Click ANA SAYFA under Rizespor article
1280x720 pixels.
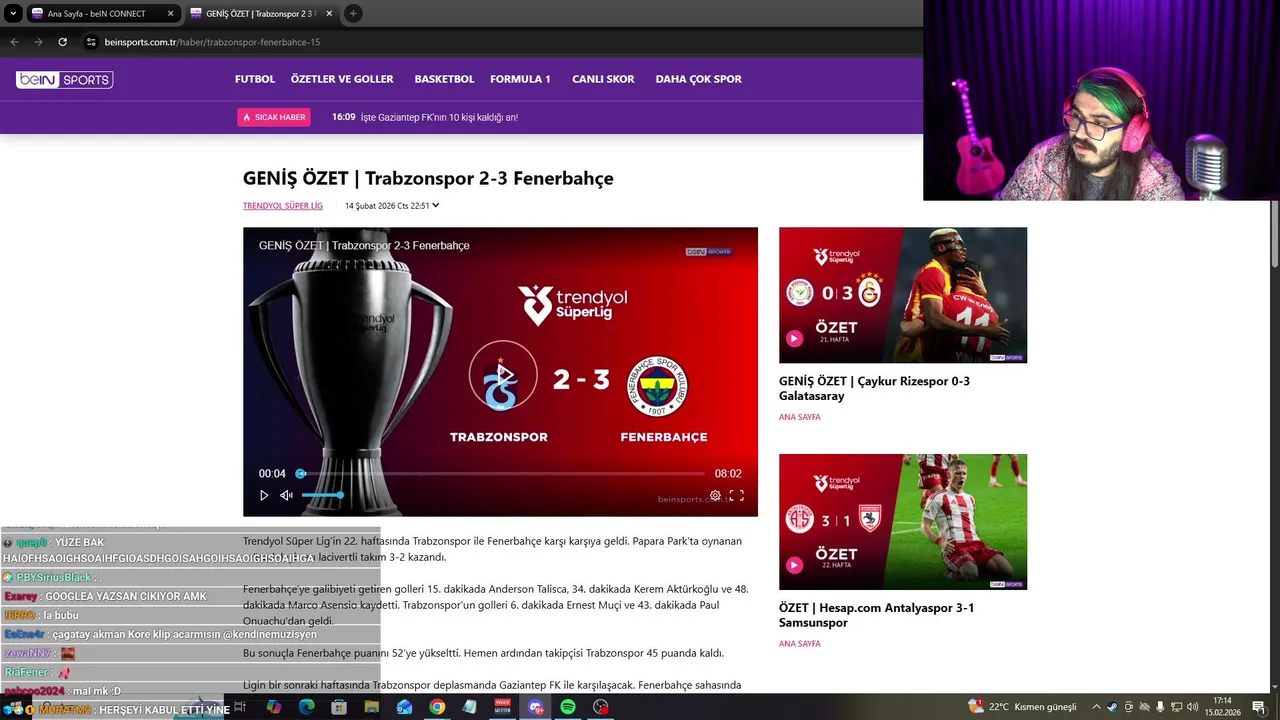point(800,417)
